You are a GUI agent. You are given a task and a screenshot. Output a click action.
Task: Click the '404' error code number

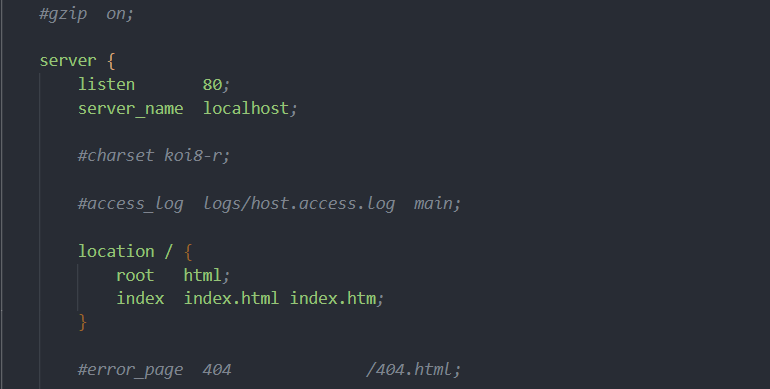coord(217,370)
